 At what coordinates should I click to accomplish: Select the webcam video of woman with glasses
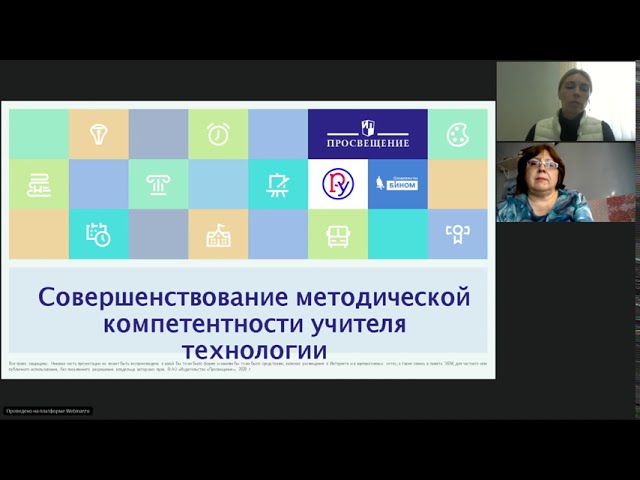pos(566,182)
